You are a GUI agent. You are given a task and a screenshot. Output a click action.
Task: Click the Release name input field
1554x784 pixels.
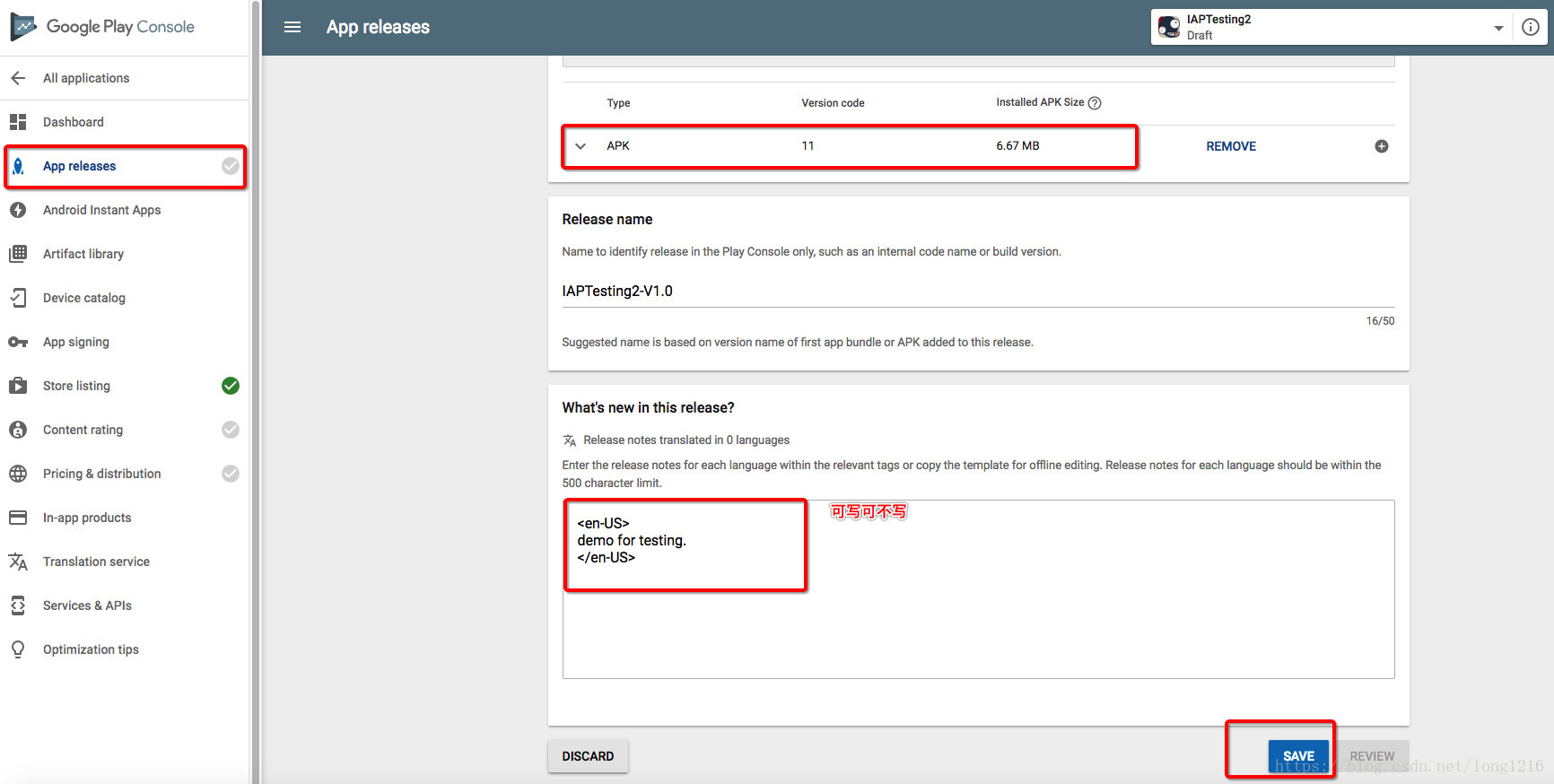(978, 292)
